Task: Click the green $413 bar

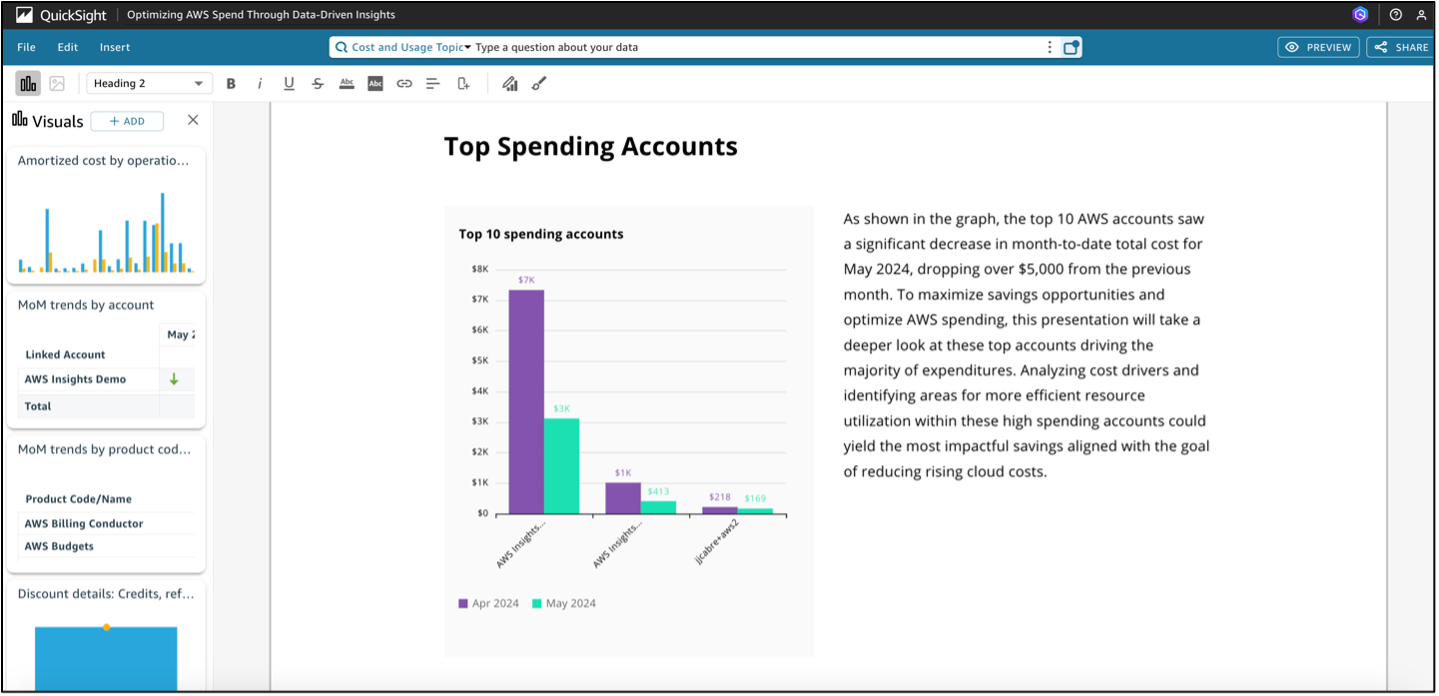Action: pos(658,507)
